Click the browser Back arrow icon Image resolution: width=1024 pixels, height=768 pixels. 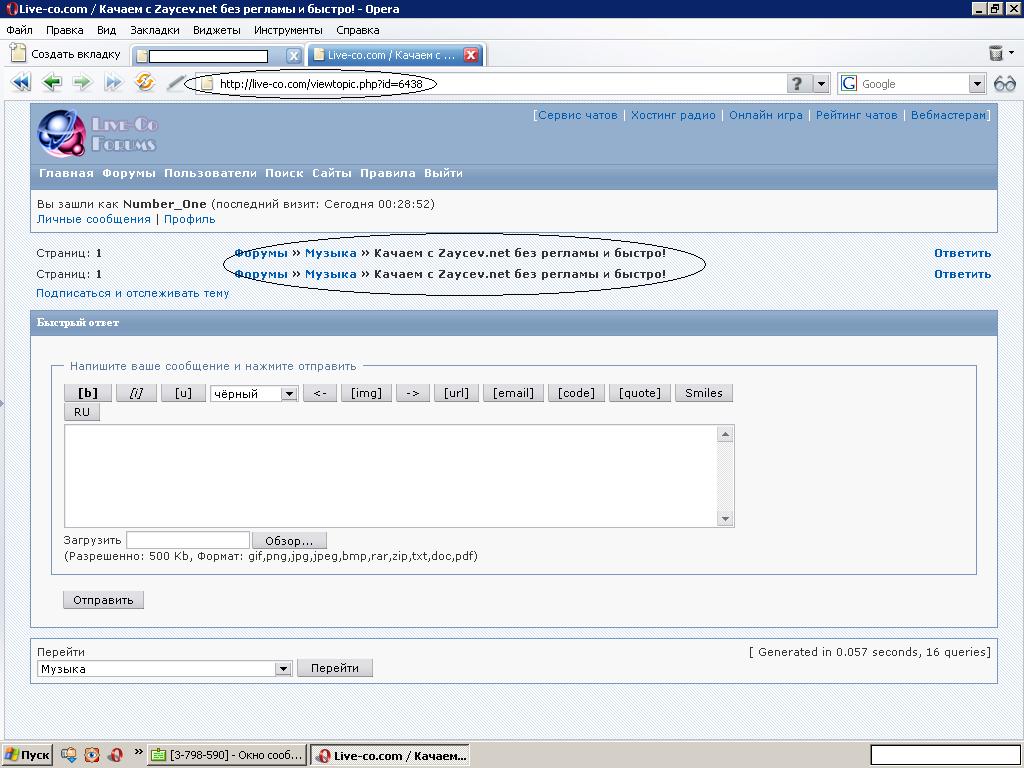coord(52,84)
